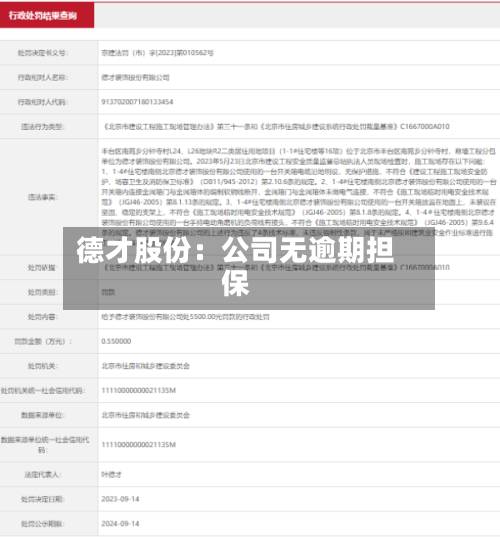
Task: Click the penalty content mentioning 5500.00元
Action: [186, 317]
